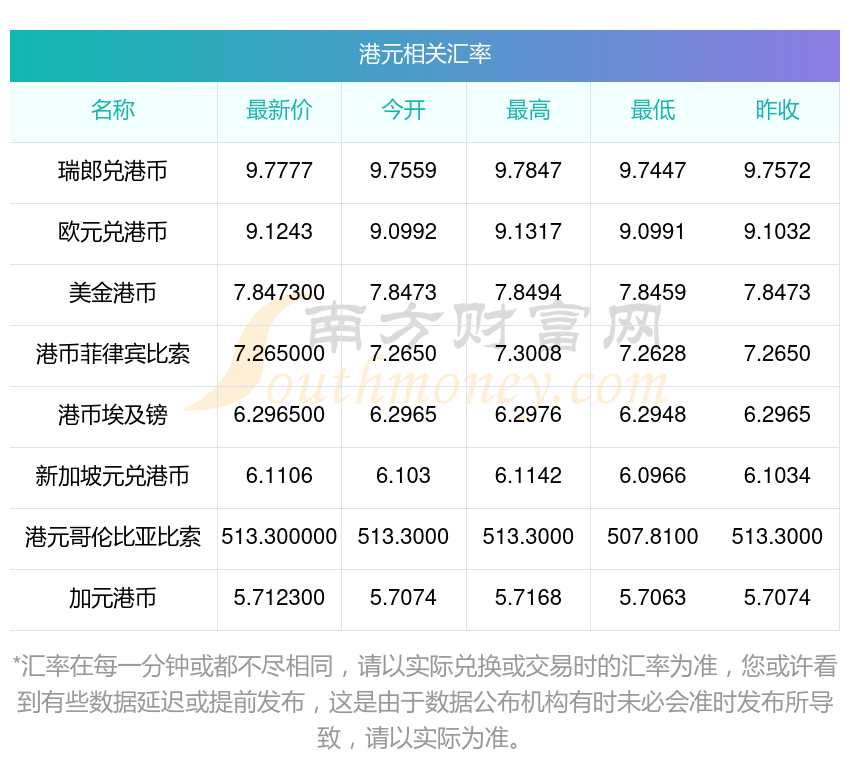Image resolution: width=850 pixels, height=769 pixels.
Task: Select previous close 6.1034
Action: 777,476
